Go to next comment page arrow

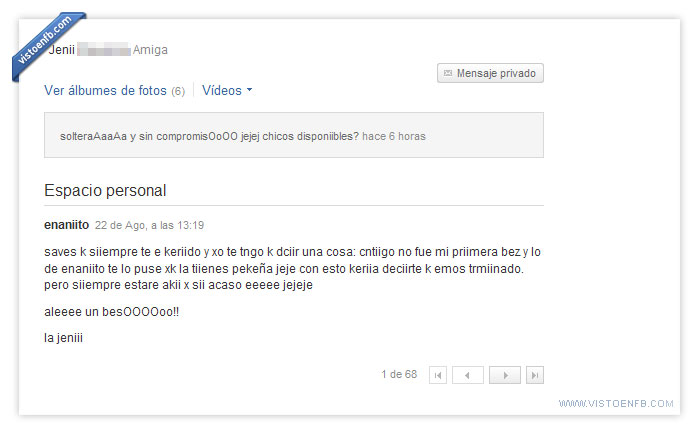pyautogui.click(x=505, y=375)
